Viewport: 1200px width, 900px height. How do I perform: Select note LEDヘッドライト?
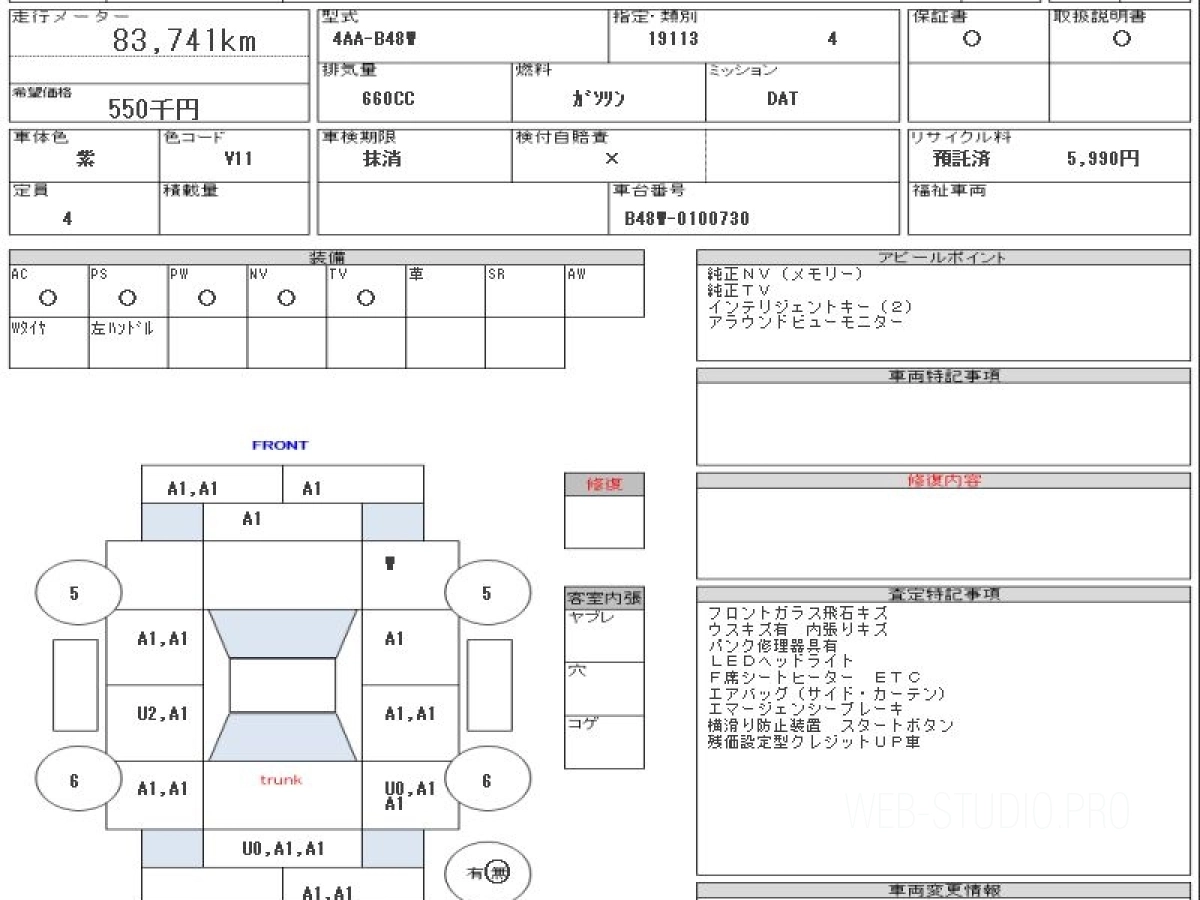(781, 661)
